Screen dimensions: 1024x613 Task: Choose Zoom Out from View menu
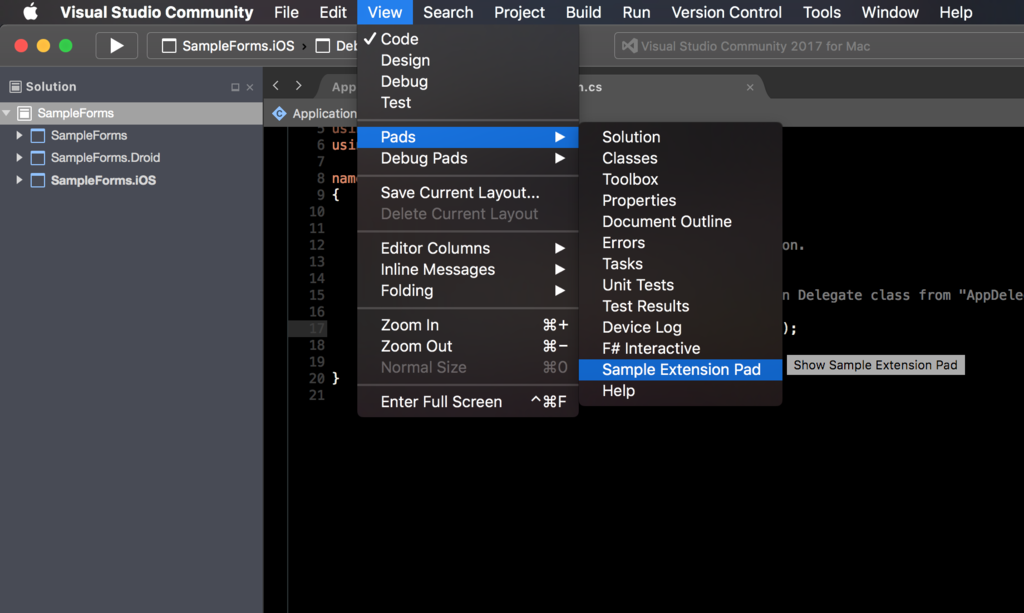pyautogui.click(x=468, y=346)
